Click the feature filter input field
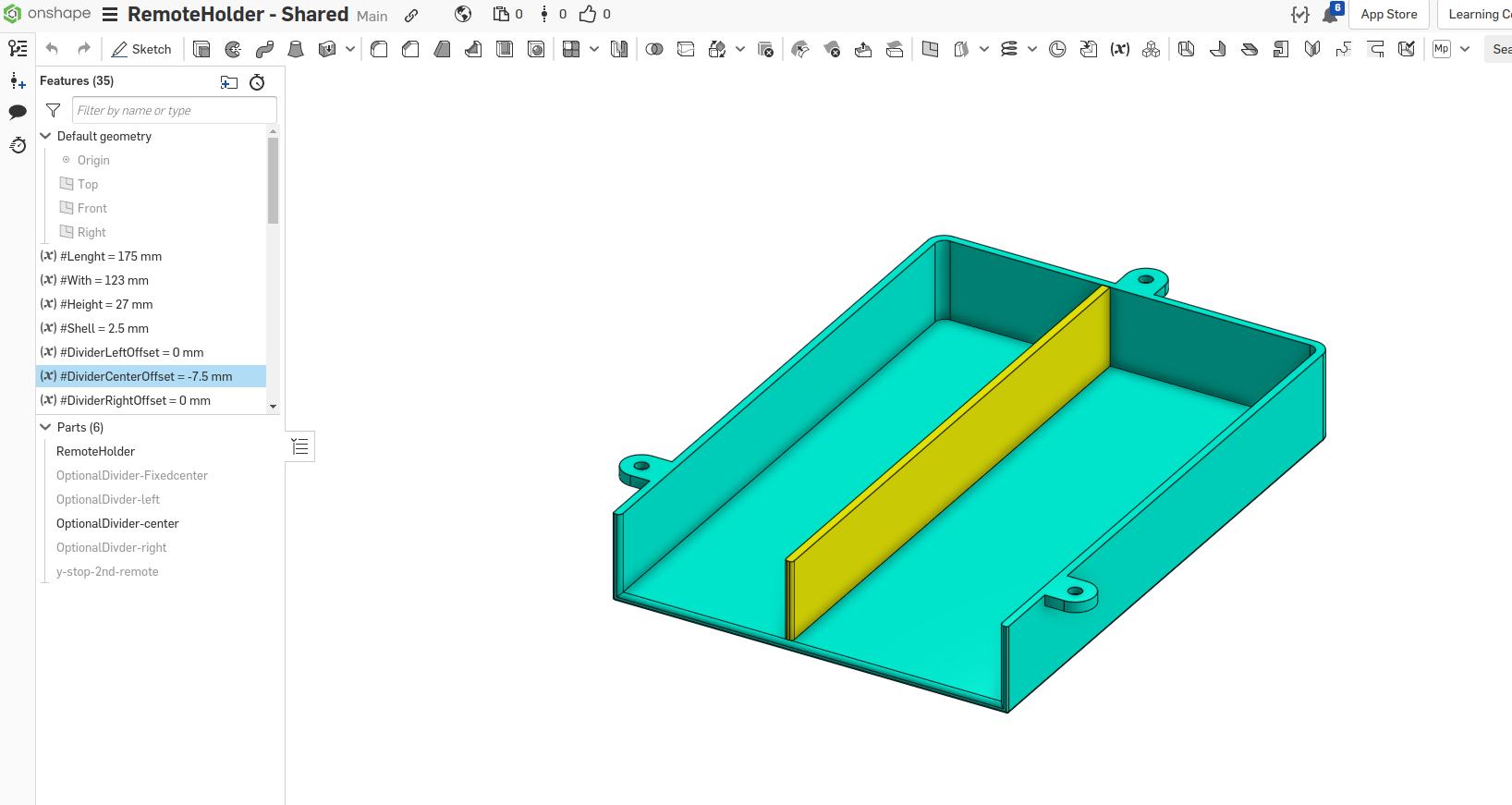Viewport: 1512px width, 805px height. [175, 110]
